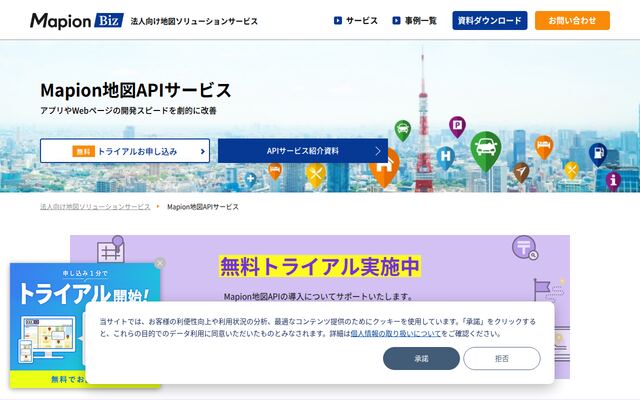Open the Mapion Biz logo homepage
The width and height of the screenshot is (640, 400).
(77, 21)
